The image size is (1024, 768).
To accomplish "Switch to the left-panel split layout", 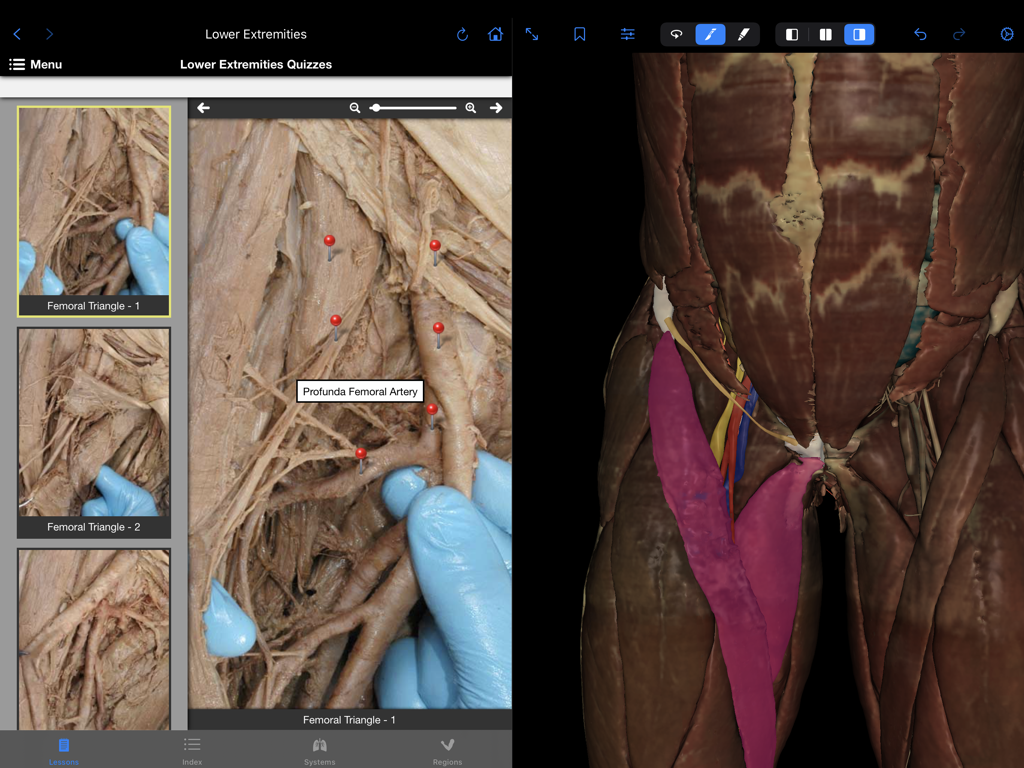I will (x=791, y=34).
